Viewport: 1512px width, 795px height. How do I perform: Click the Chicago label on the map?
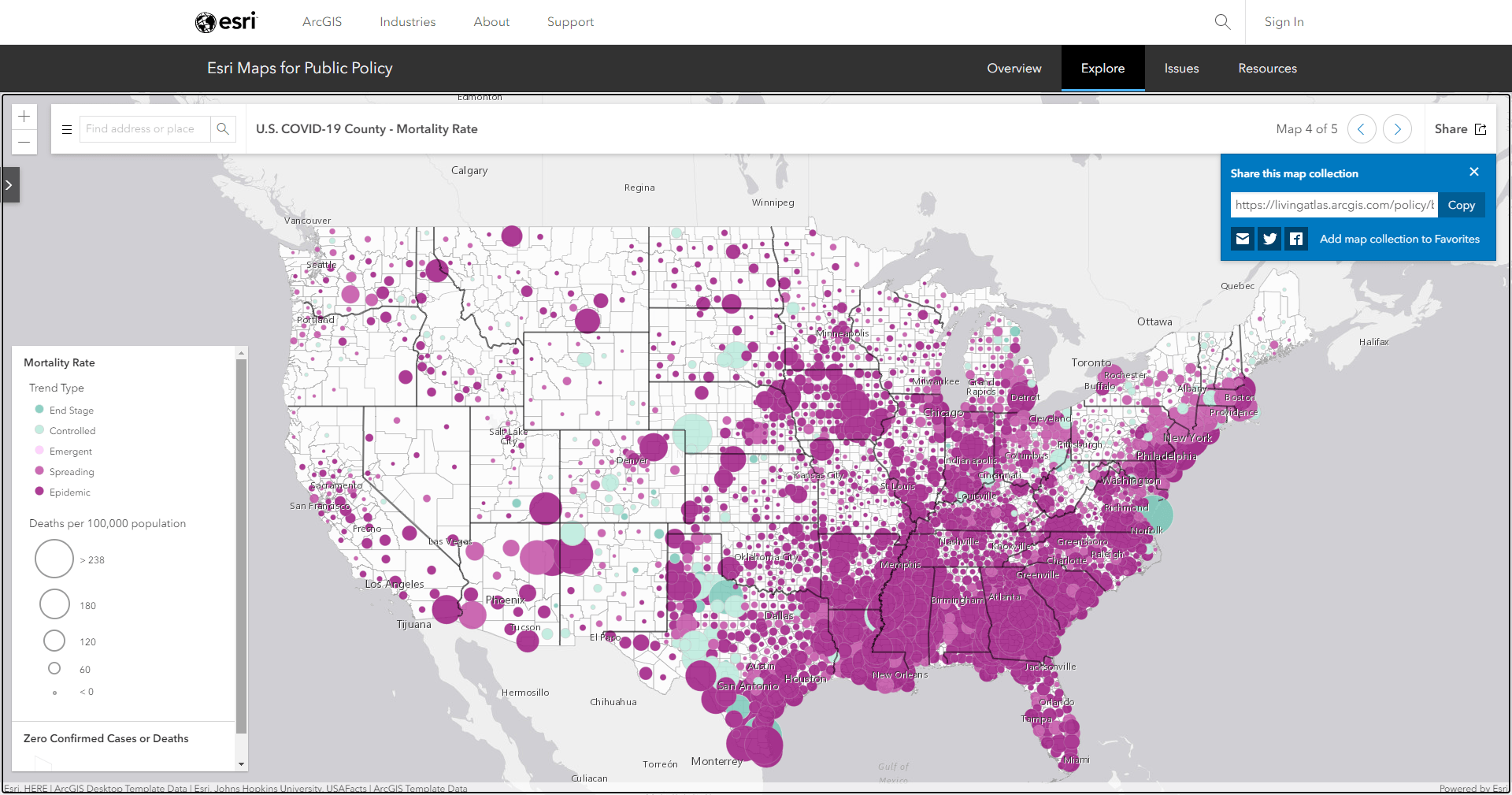point(943,413)
